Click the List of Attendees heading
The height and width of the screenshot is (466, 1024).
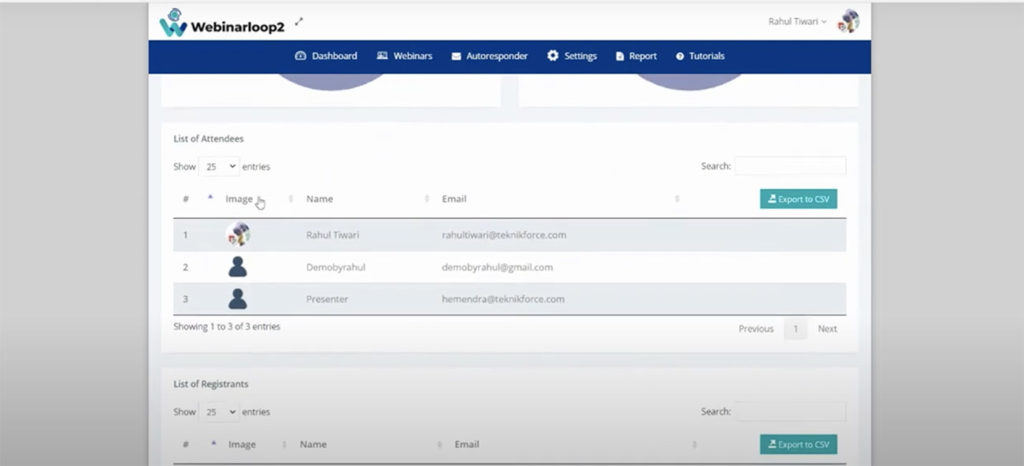[208, 139]
